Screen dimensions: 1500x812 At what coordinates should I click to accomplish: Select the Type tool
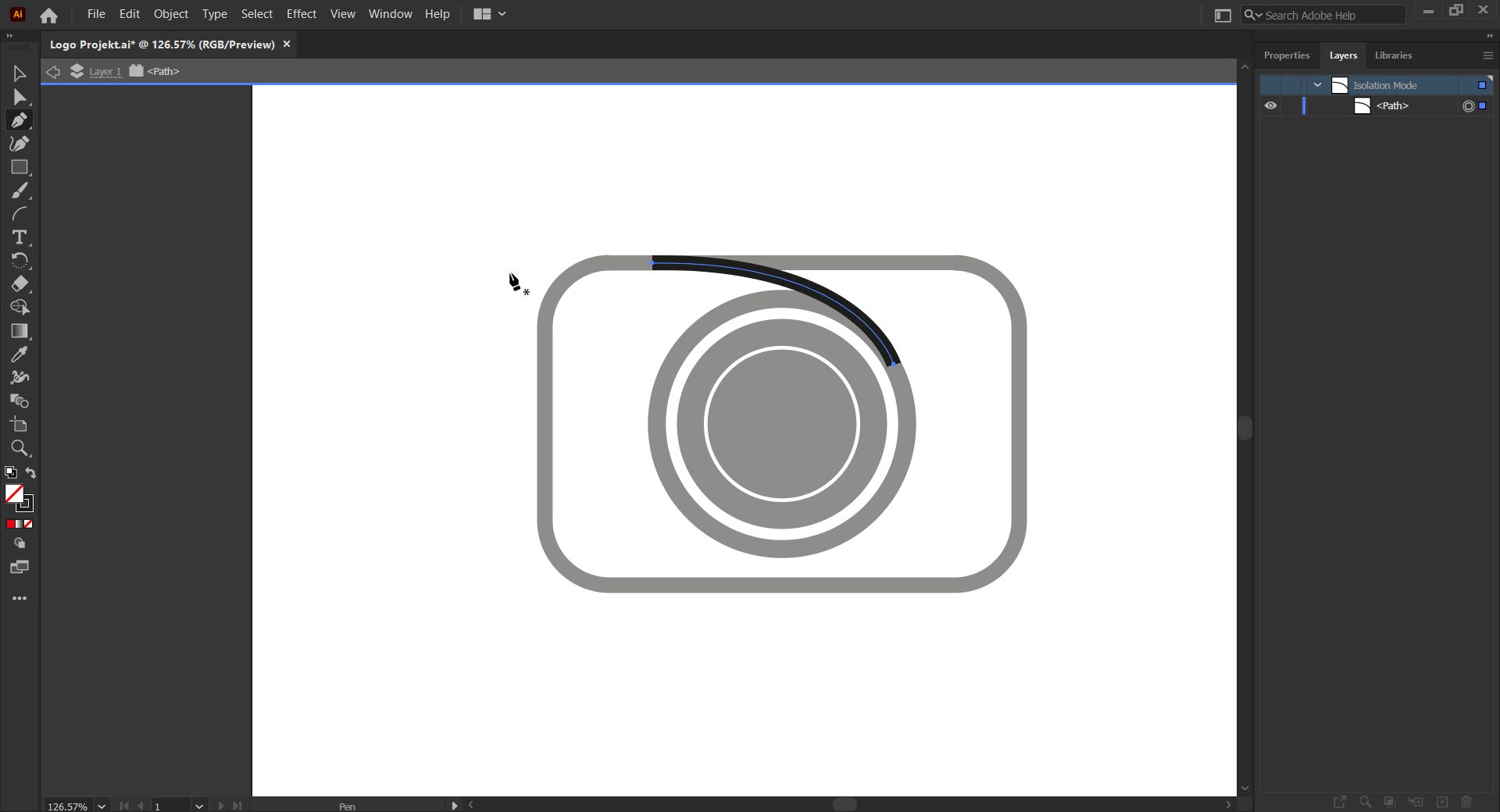(20, 237)
